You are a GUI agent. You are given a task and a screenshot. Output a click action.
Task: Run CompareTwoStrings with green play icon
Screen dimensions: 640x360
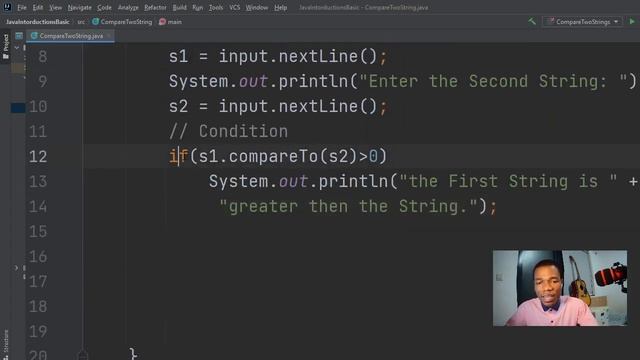coord(632,21)
